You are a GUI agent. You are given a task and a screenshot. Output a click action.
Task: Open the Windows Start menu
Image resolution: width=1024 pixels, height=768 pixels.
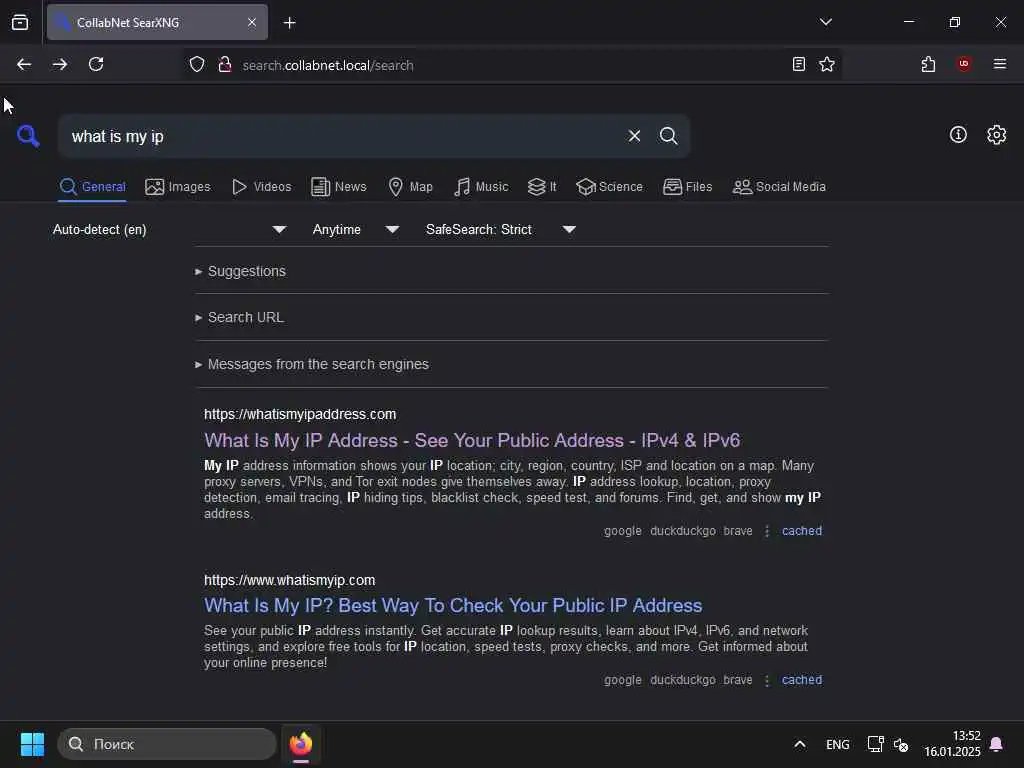pos(32,744)
